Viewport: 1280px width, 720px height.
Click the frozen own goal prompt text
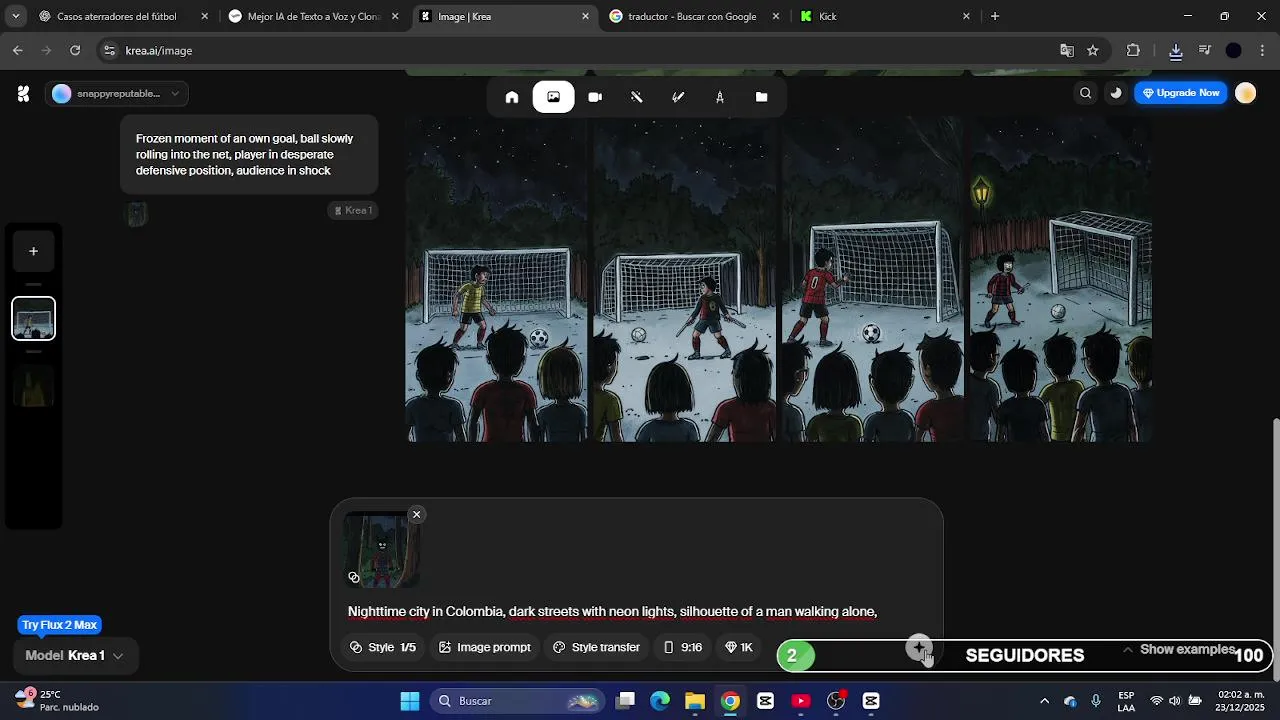point(245,155)
